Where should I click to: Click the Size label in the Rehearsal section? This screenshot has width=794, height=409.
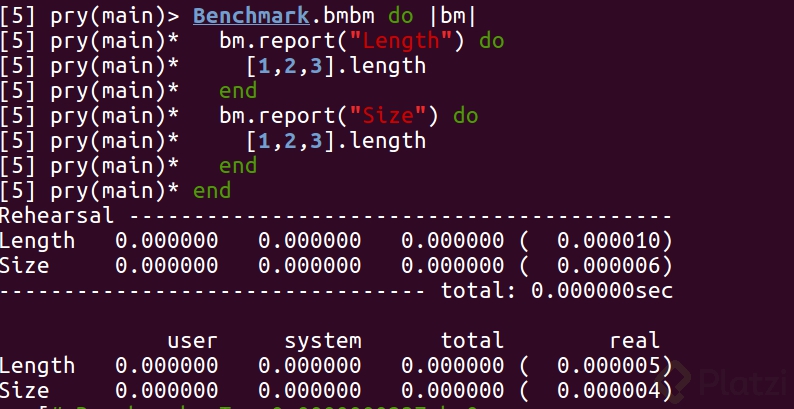pos(24,265)
